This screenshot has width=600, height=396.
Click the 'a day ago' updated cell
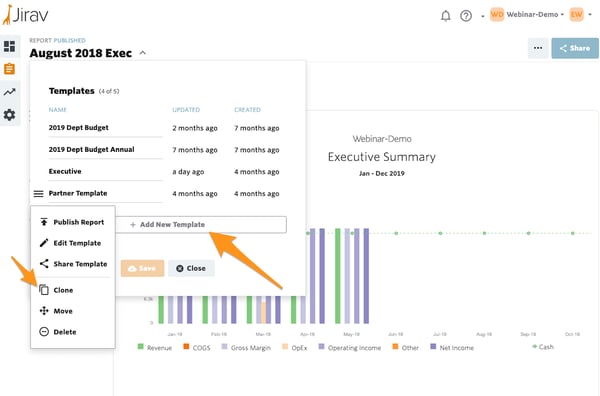click(188, 172)
